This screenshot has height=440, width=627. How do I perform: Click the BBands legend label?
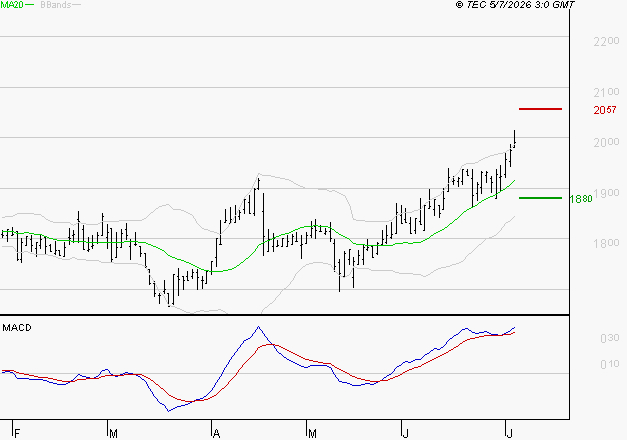56,5
